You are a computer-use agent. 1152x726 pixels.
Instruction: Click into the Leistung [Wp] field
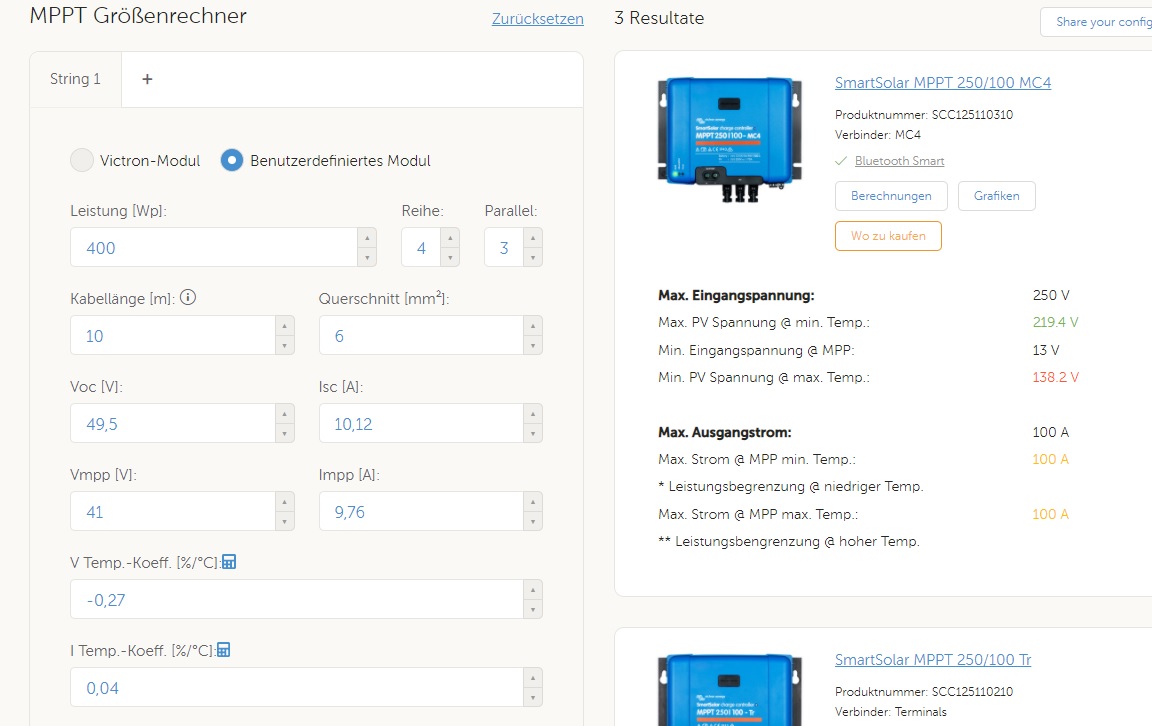pyautogui.click(x=214, y=248)
